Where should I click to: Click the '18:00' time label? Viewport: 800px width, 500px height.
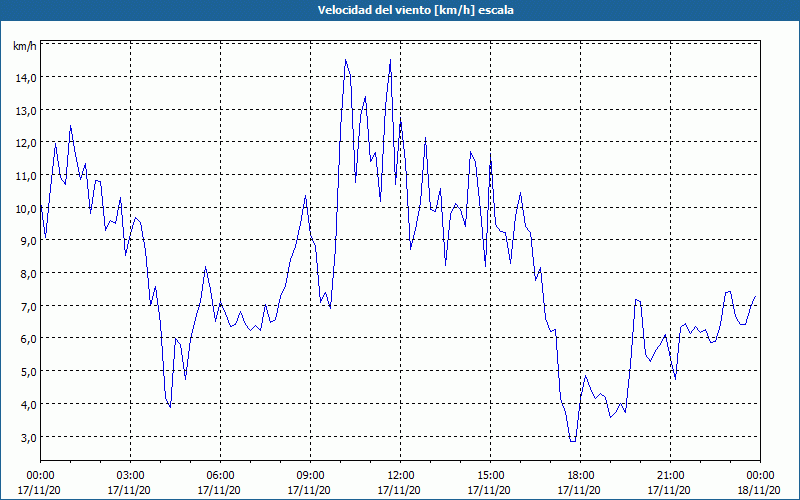581,476
